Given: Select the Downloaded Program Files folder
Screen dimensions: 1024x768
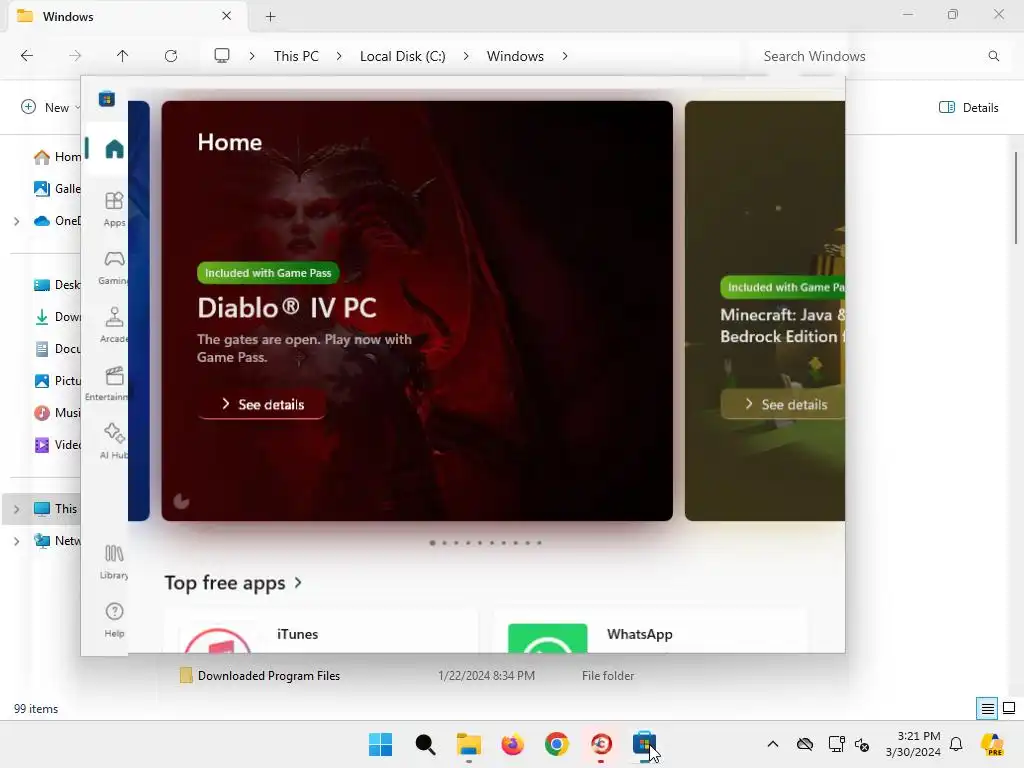Looking at the screenshot, I should (268, 676).
